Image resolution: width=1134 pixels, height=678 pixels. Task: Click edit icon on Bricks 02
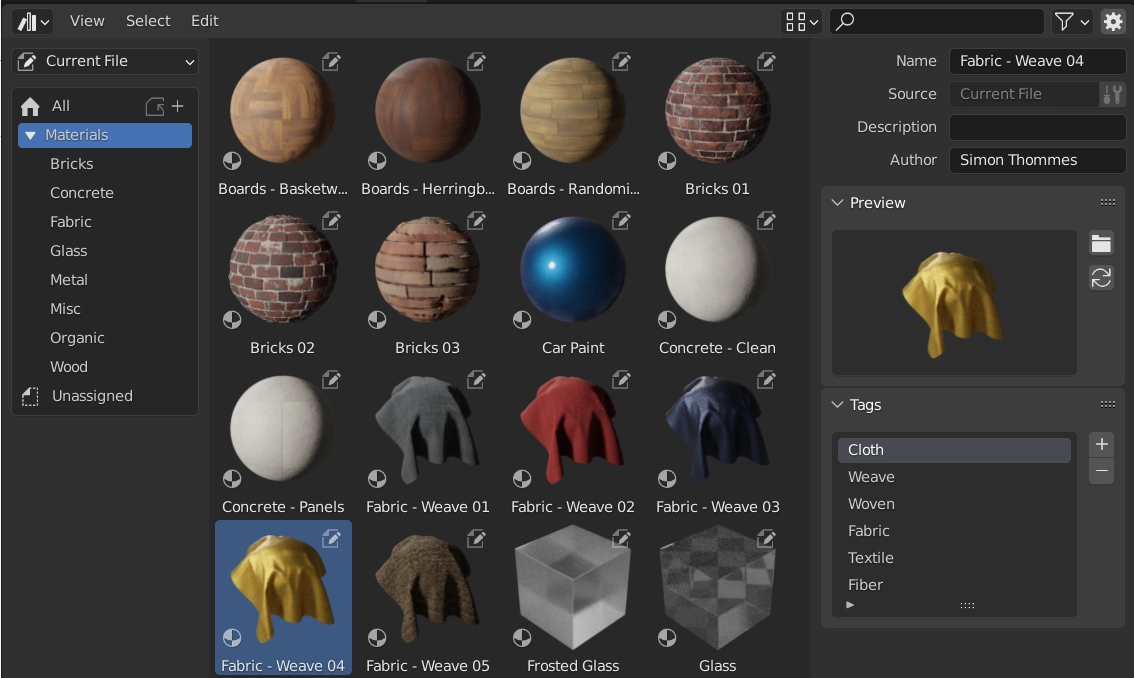[x=331, y=221]
